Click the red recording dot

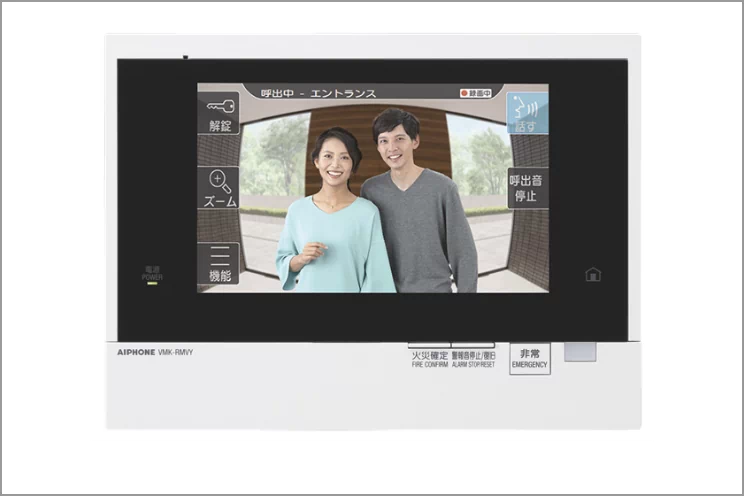tap(464, 93)
